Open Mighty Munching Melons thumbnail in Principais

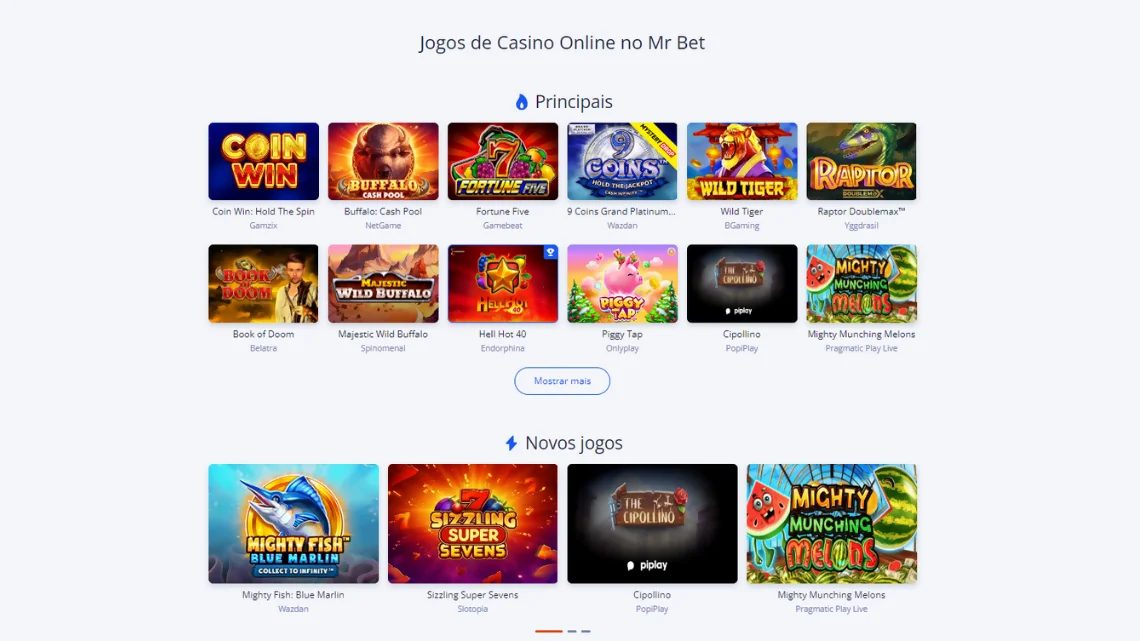coord(862,283)
